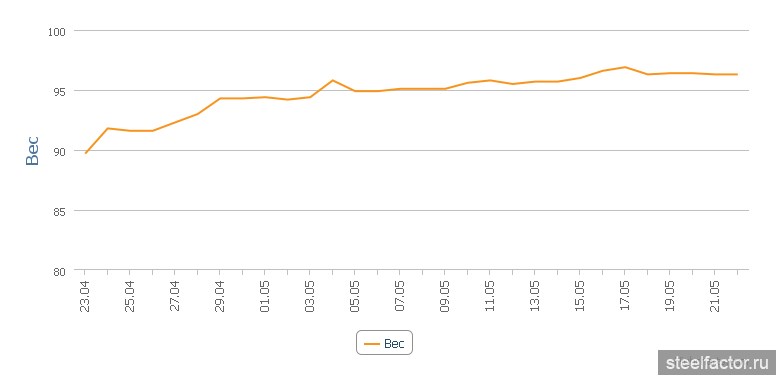This screenshot has height=375, width=776.
Task: Select the 25.04 date label
Action: pos(130,297)
